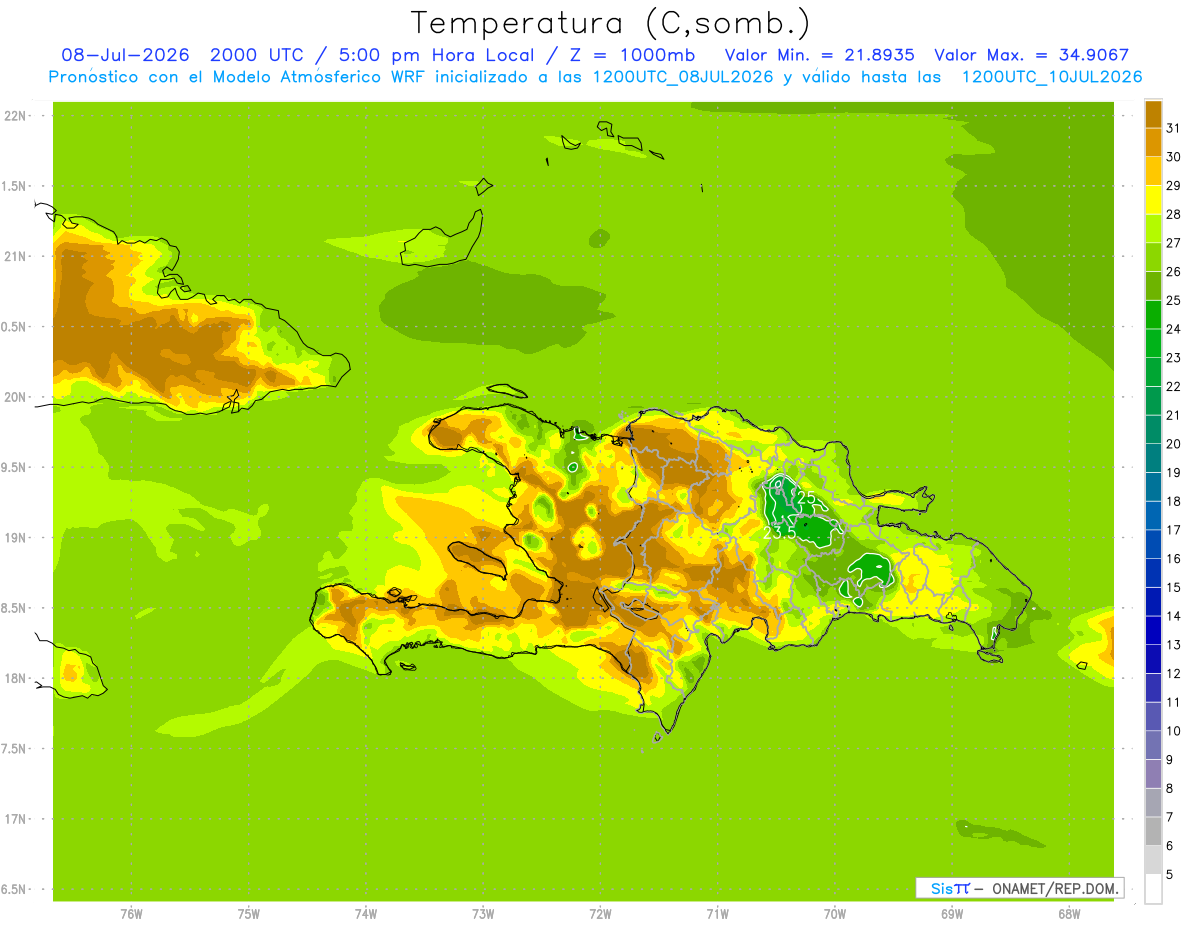Click the 23.5 contour label on map
The width and height of the screenshot is (1200, 927).
[x=779, y=534]
